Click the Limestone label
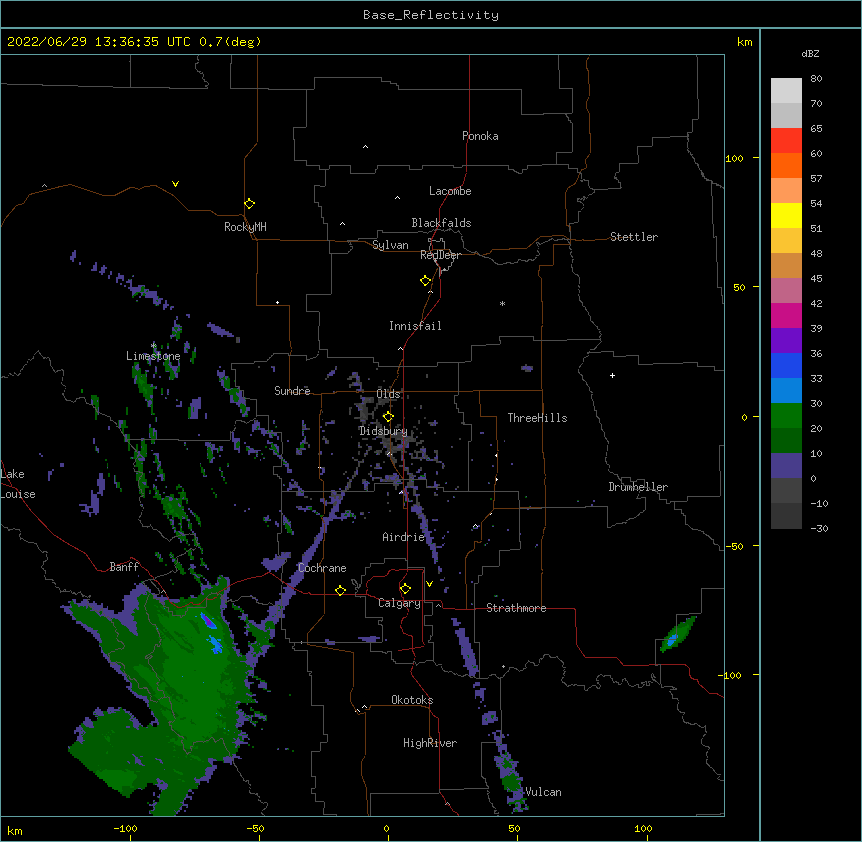Screen dimensions: 862x842 pyautogui.click(x=153, y=356)
